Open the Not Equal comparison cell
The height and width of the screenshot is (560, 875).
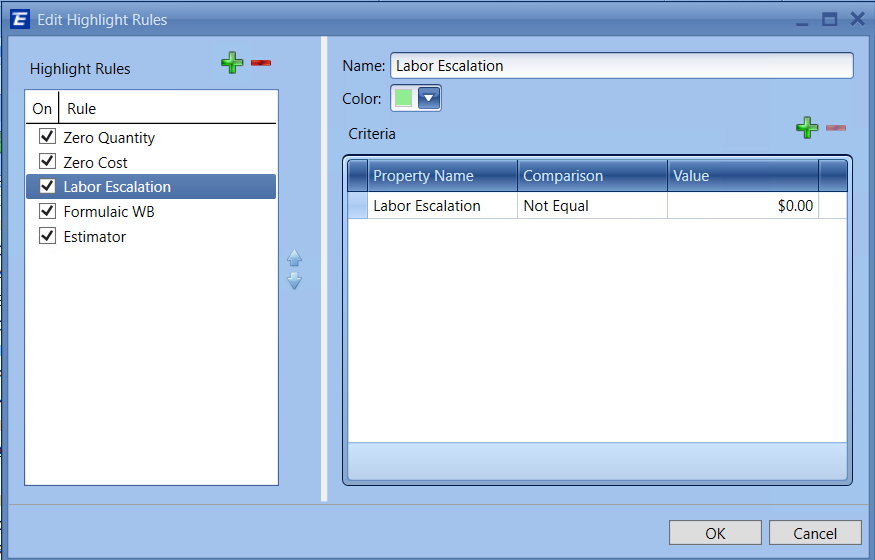(592, 206)
